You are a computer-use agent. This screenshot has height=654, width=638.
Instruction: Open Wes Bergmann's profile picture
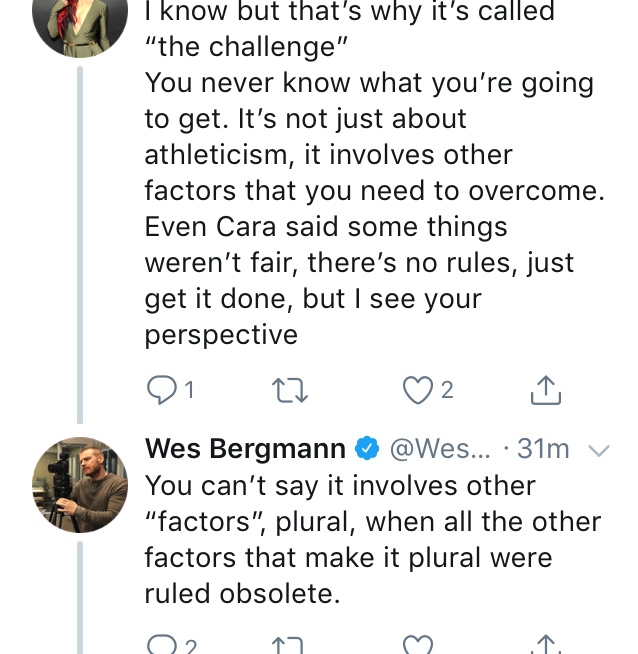click(x=80, y=485)
